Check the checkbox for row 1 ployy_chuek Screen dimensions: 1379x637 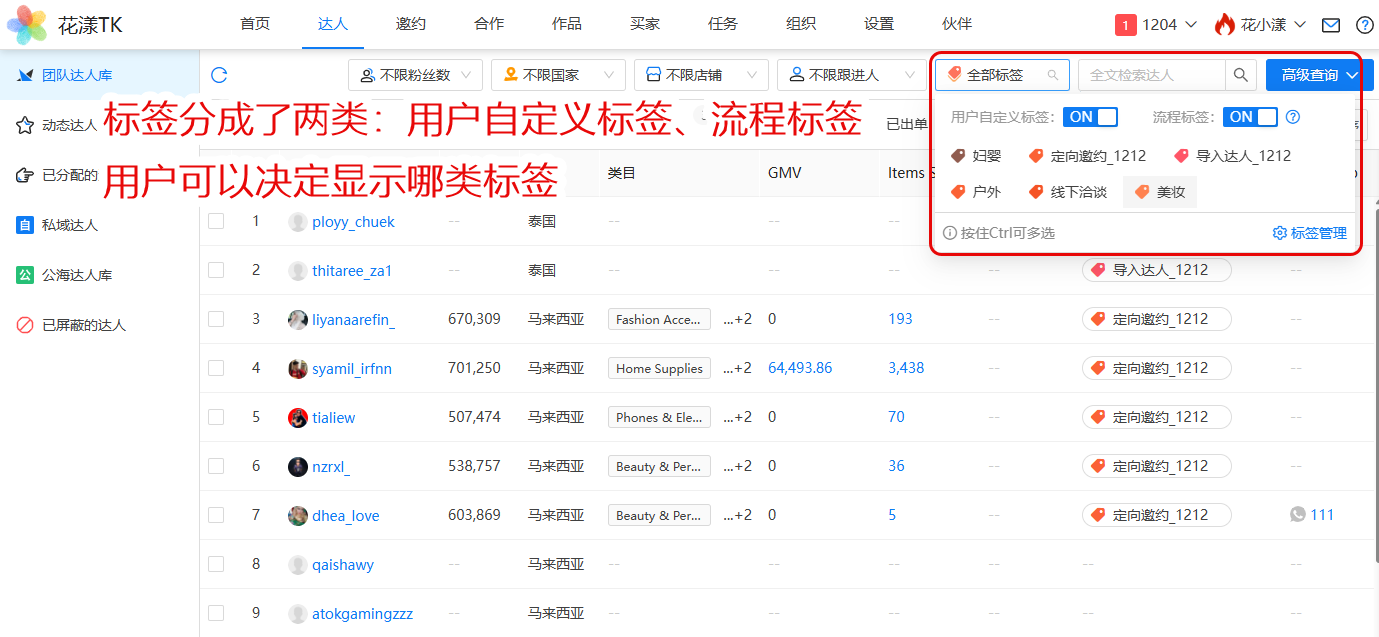216,221
